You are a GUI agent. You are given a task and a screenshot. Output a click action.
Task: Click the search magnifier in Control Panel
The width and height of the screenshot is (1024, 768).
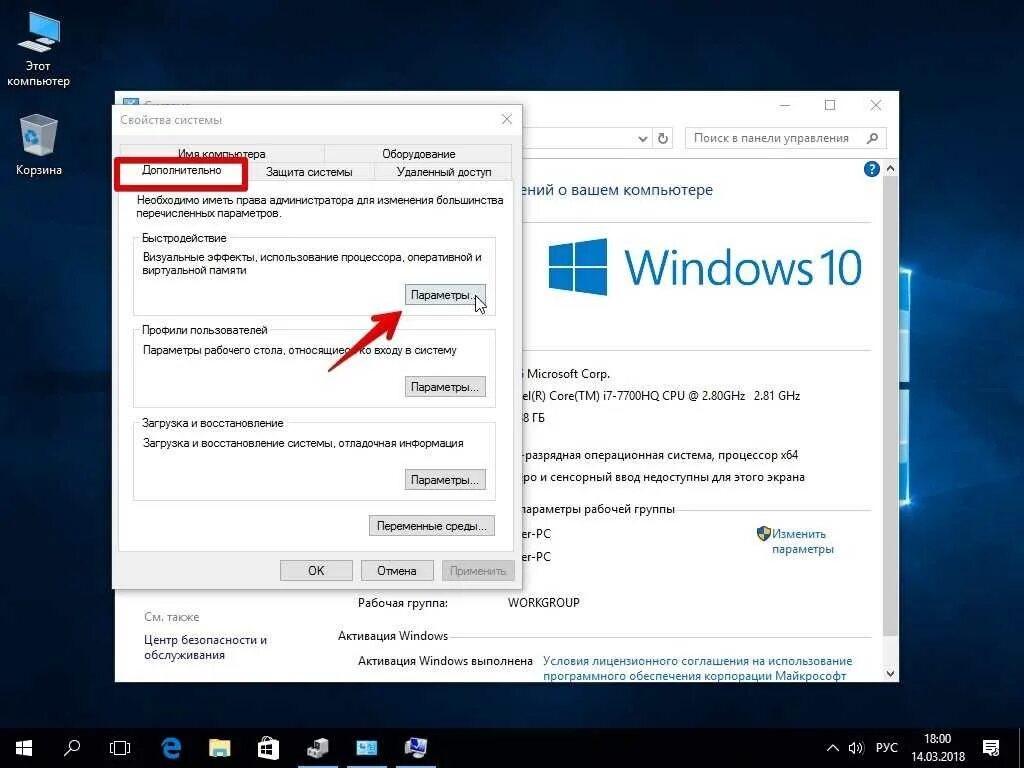(x=872, y=138)
